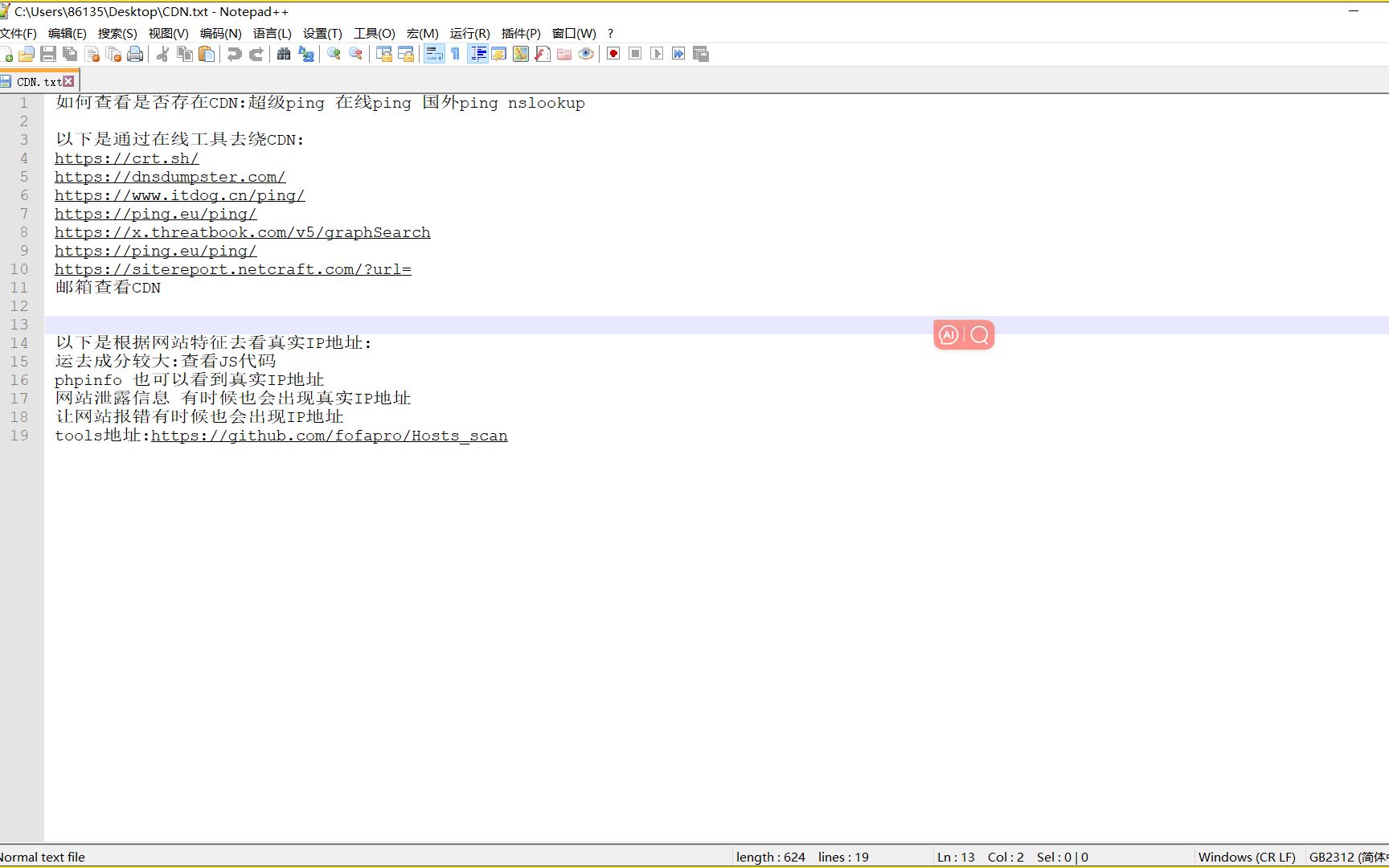The image size is (1389, 868).
Task: Open the 运行(R) menu
Action: point(469,33)
